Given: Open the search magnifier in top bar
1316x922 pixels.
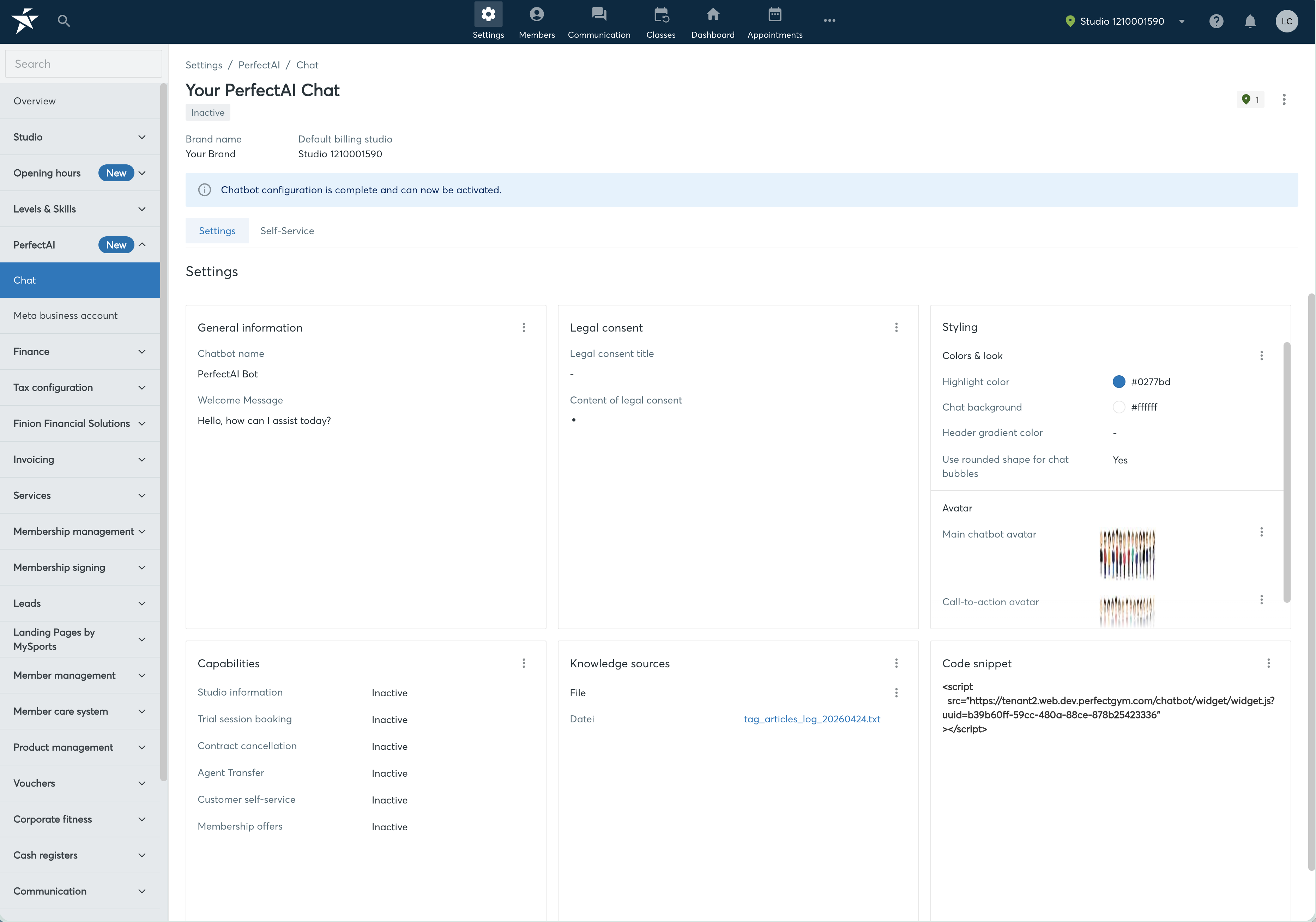Looking at the screenshot, I should 64,21.
